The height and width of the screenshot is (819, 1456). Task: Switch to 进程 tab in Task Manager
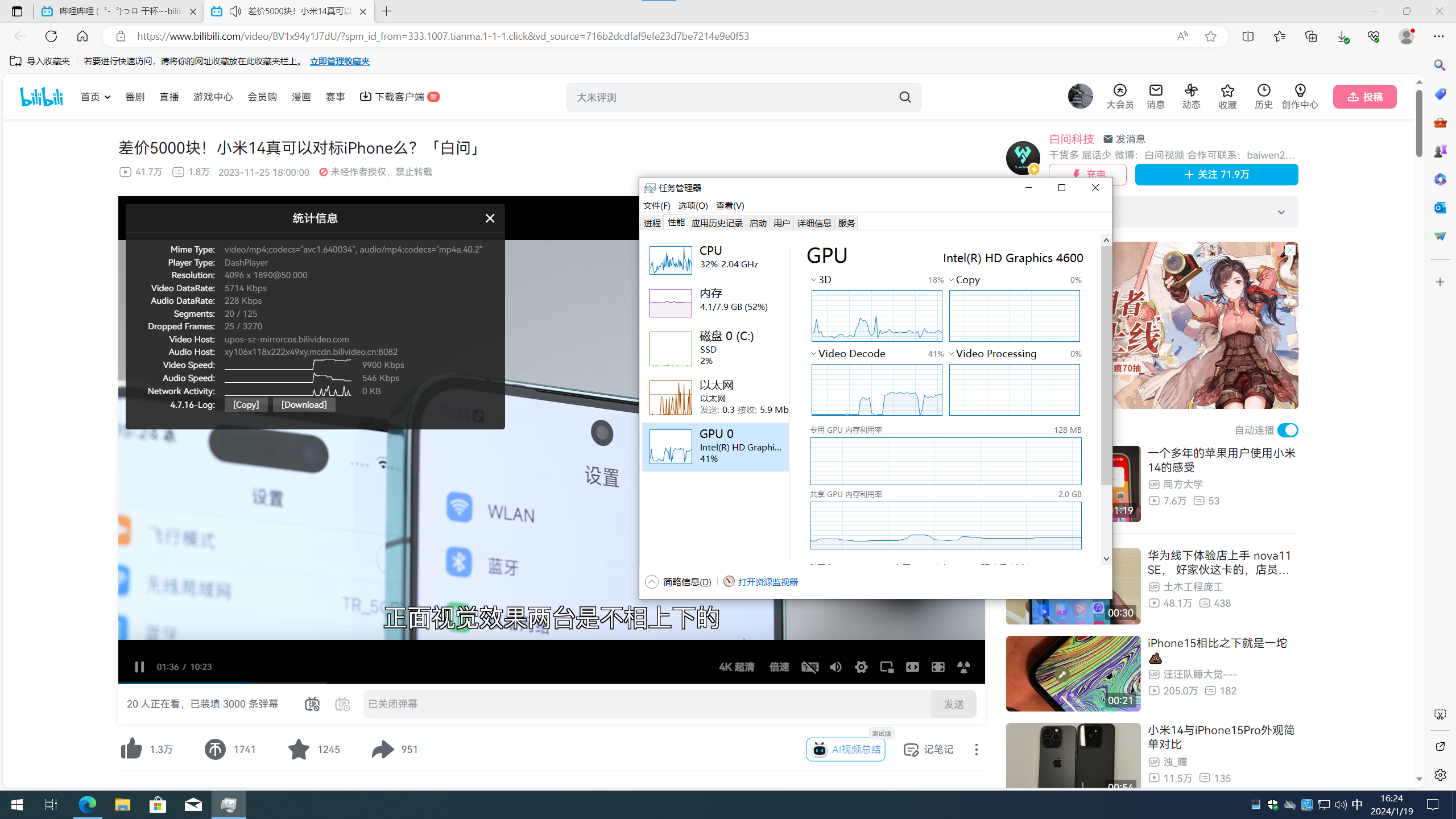pyautogui.click(x=652, y=223)
